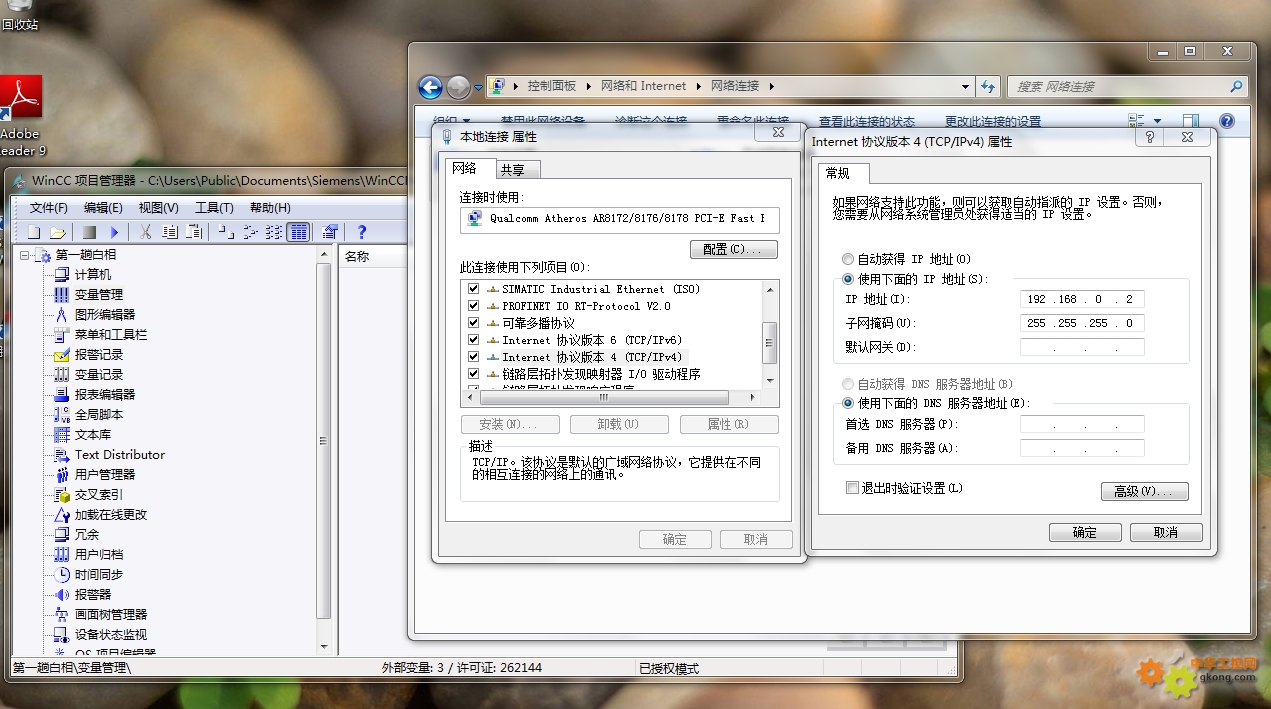Viewport: 1271px width, 709px height.
Task: Click the Refresh icon beside the address bar
Action: [x=988, y=86]
